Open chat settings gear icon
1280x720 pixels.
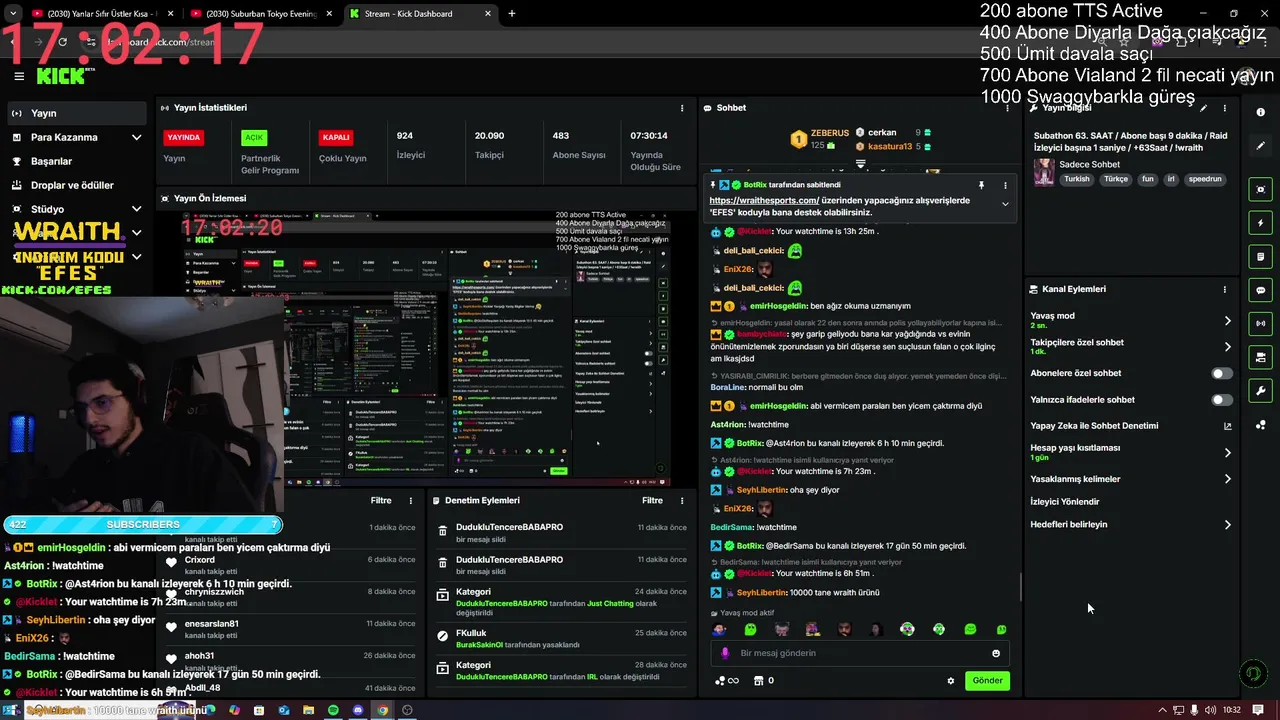[x=951, y=681]
